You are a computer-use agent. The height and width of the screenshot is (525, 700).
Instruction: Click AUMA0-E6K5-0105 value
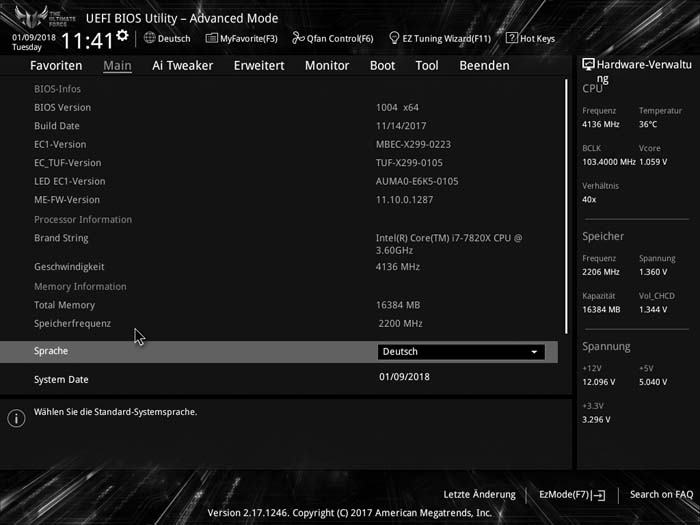point(417,181)
